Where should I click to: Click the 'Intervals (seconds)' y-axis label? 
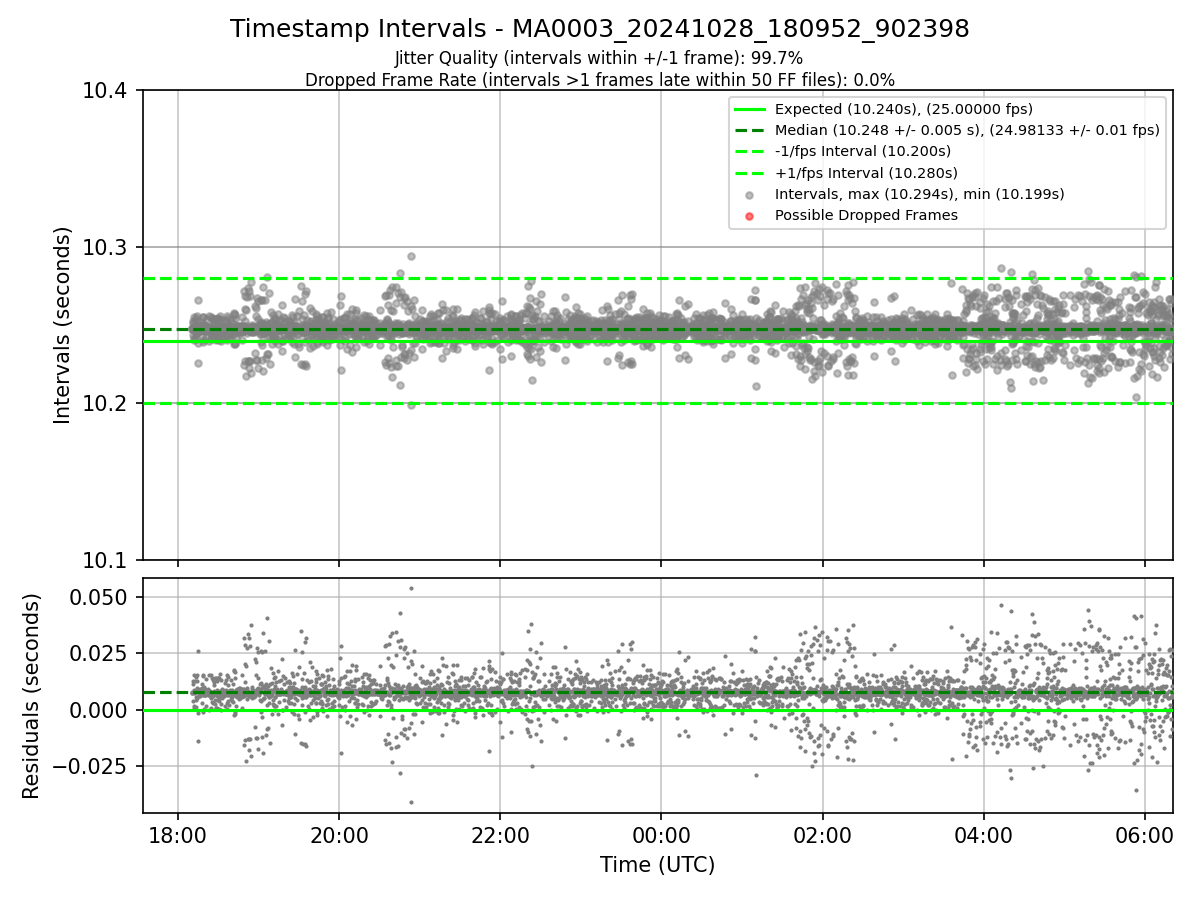pyautogui.click(x=63, y=325)
